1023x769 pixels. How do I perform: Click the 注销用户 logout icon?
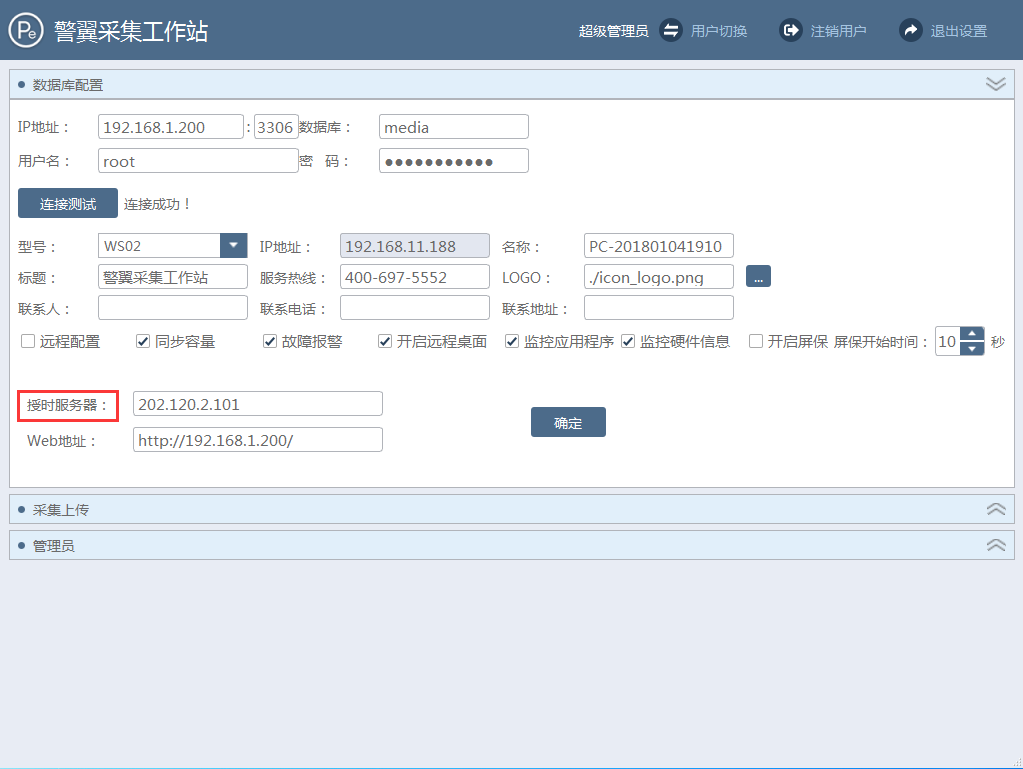[x=790, y=30]
